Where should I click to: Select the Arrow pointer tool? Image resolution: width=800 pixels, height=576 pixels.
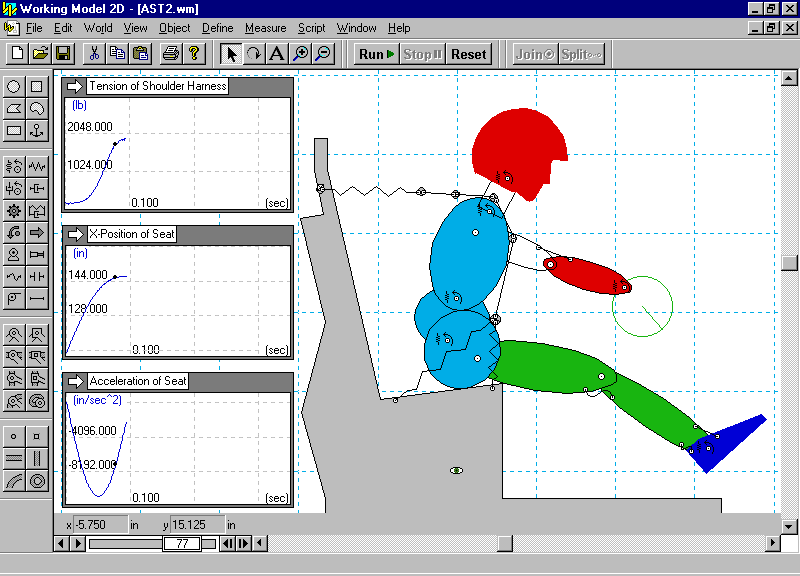pyautogui.click(x=231, y=54)
